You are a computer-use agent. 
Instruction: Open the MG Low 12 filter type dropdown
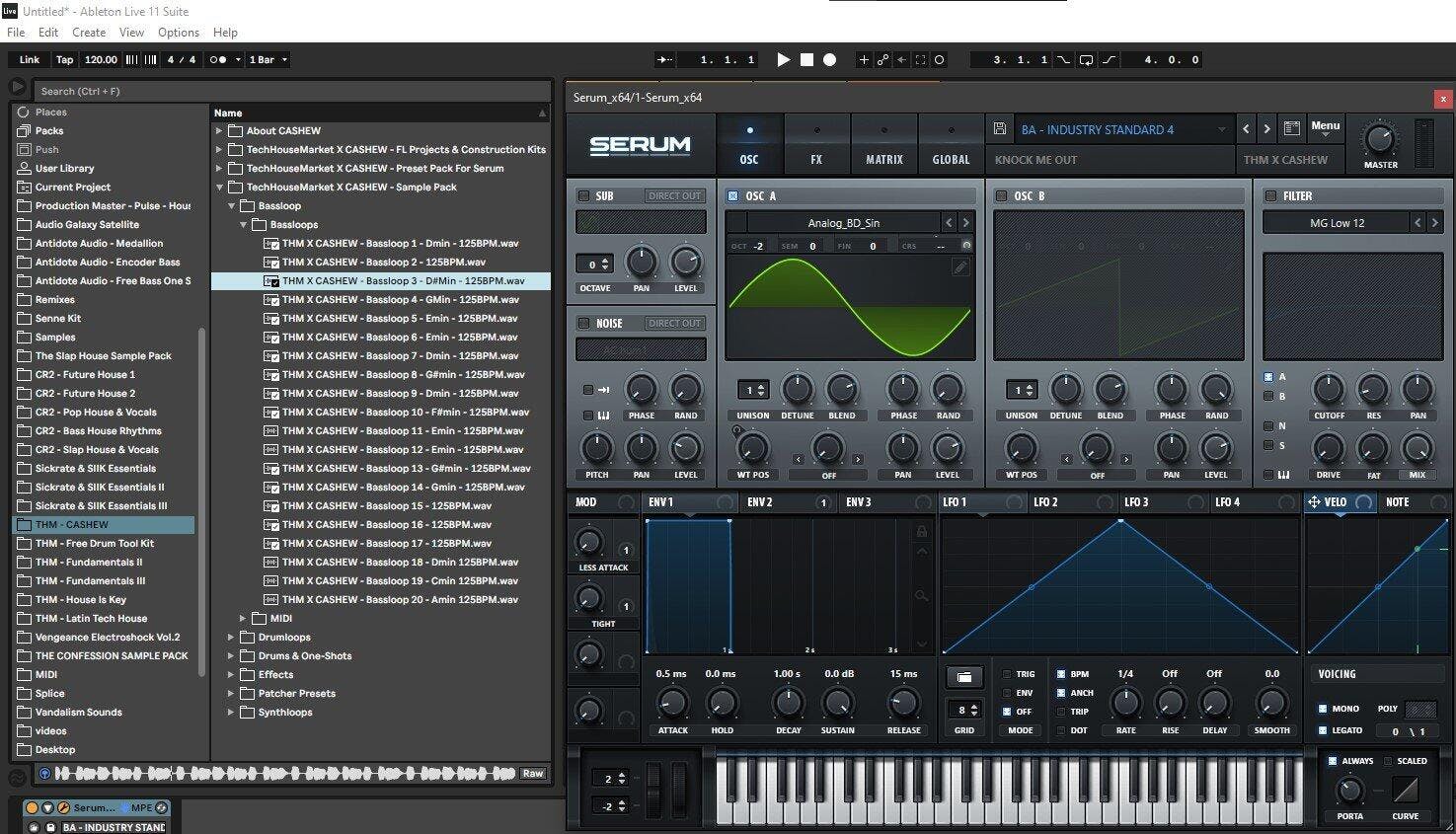[x=1337, y=223]
